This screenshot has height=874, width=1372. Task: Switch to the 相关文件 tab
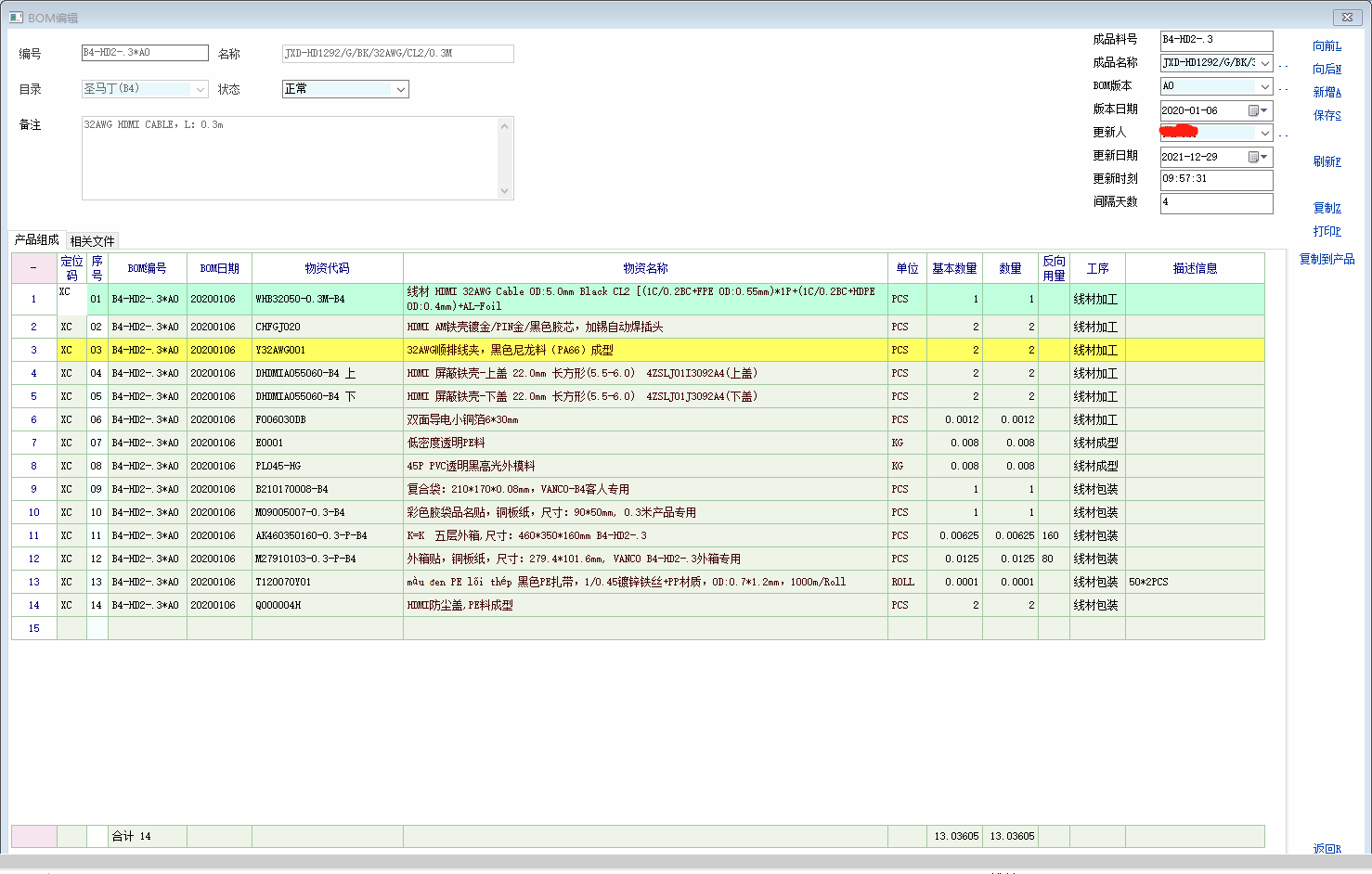(x=92, y=241)
